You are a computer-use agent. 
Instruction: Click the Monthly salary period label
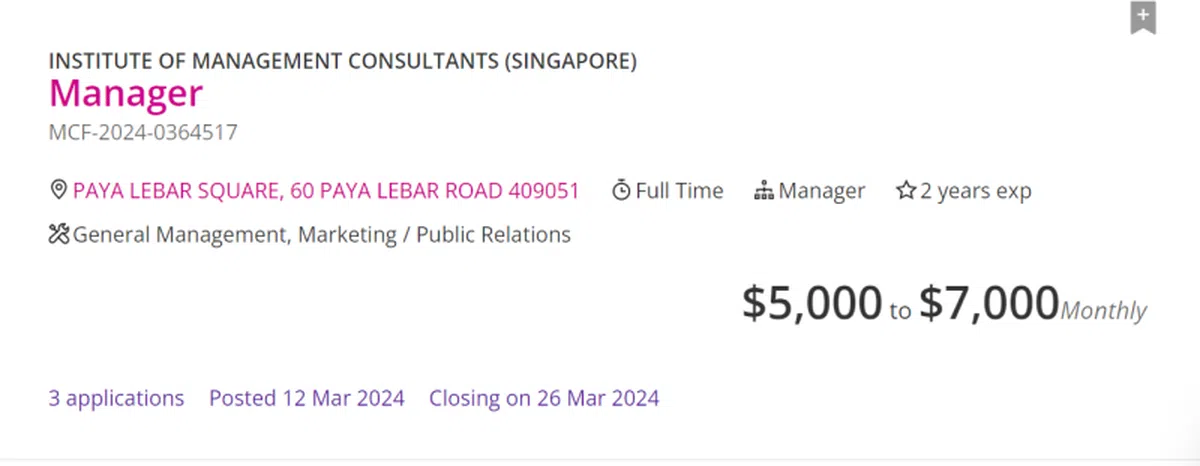1103,310
